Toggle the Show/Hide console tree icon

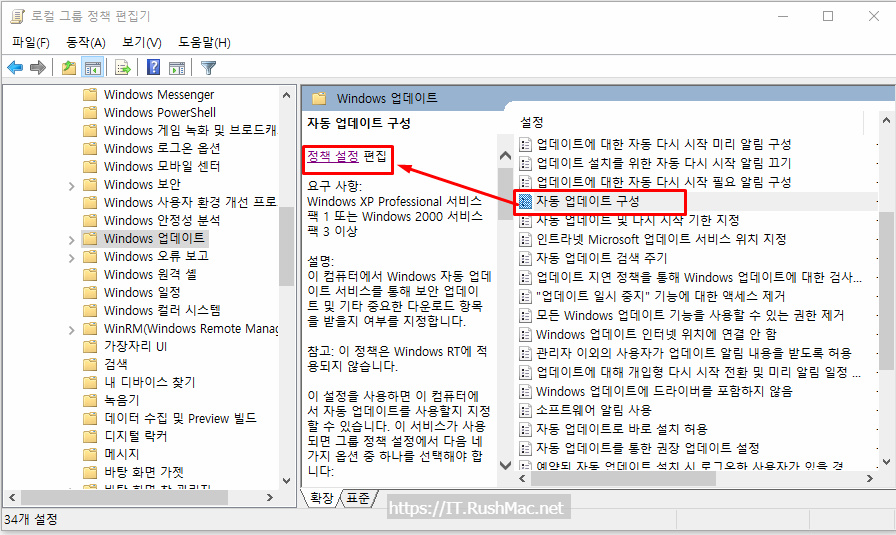coord(93,68)
